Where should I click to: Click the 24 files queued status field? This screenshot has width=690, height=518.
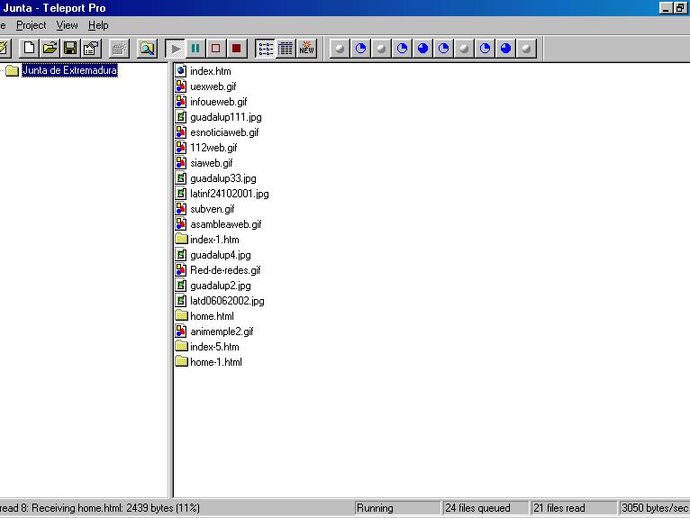click(x=485, y=508)
